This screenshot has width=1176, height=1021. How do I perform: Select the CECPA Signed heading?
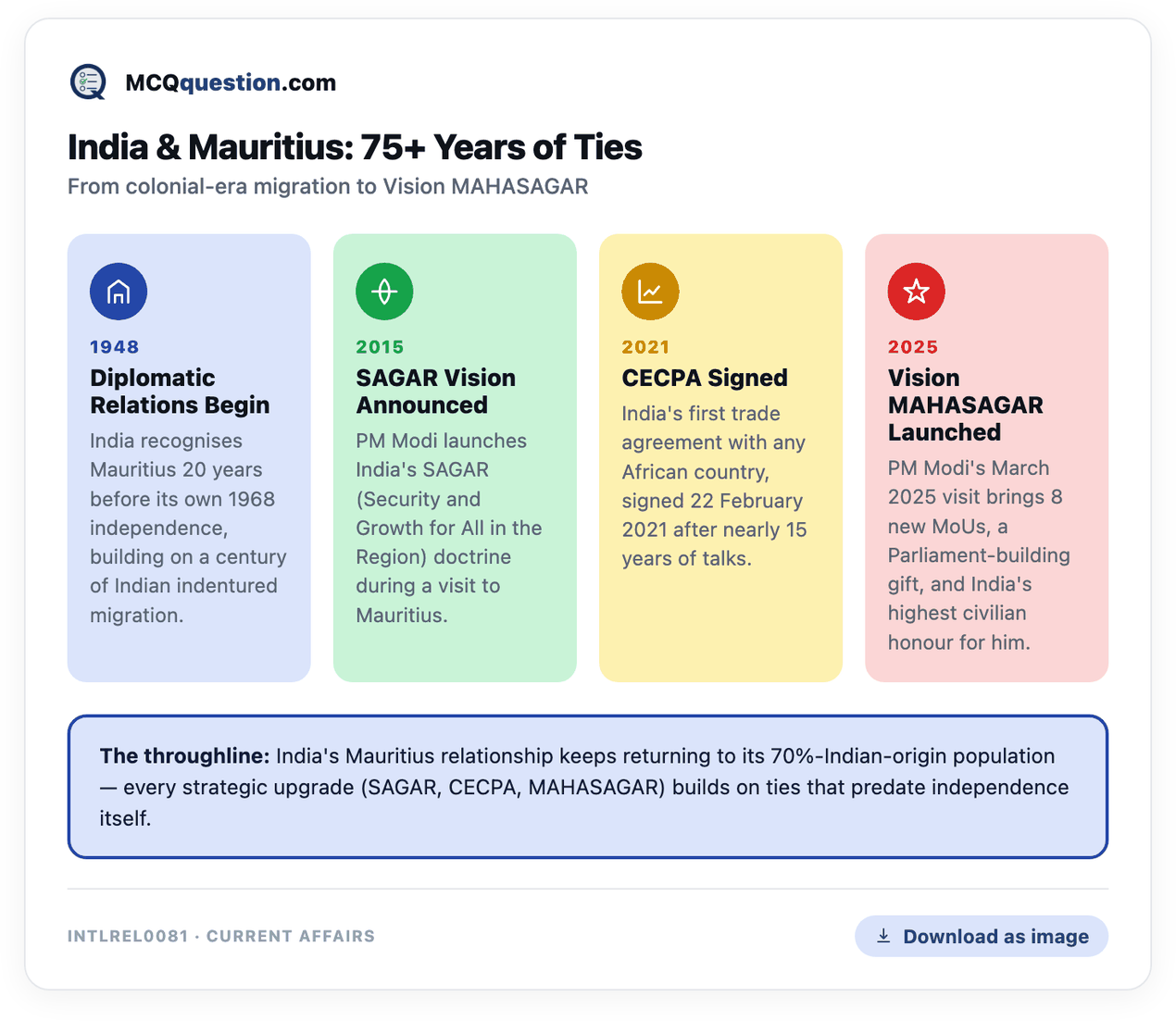click(x=705, y=378)
